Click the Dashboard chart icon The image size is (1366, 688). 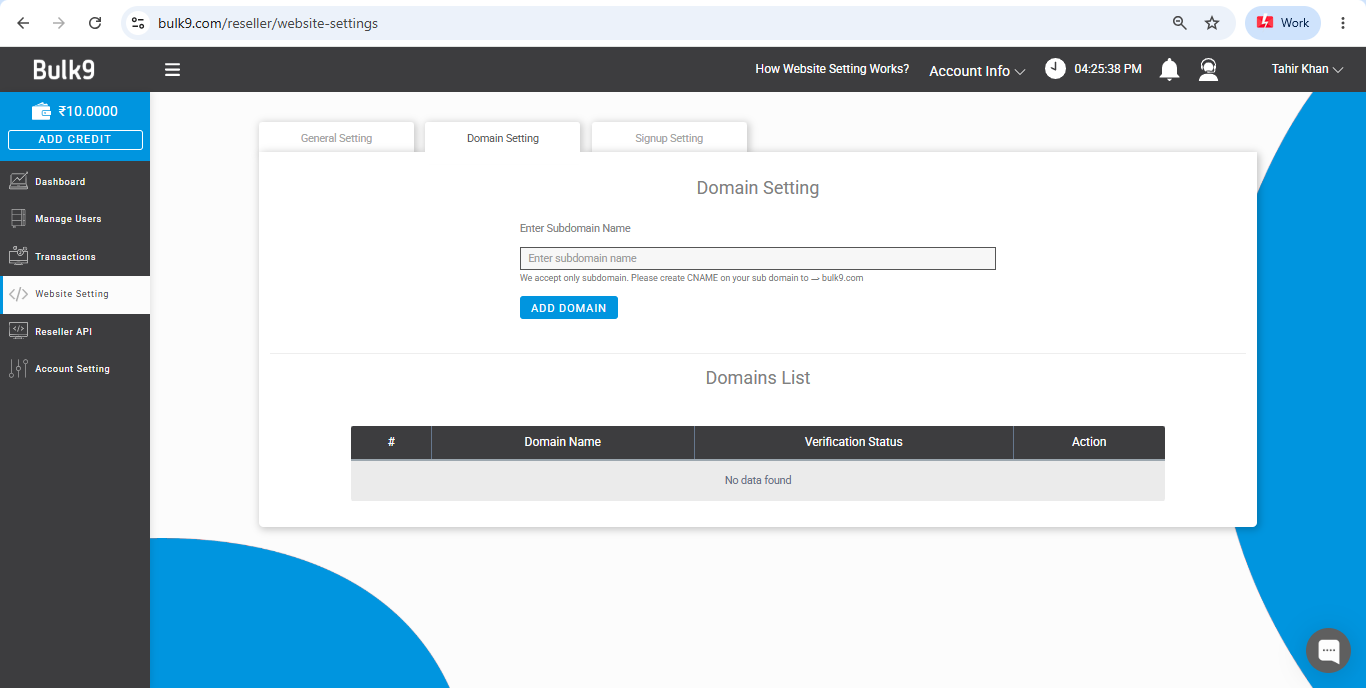pyautogui.click(x=18, y=181)
